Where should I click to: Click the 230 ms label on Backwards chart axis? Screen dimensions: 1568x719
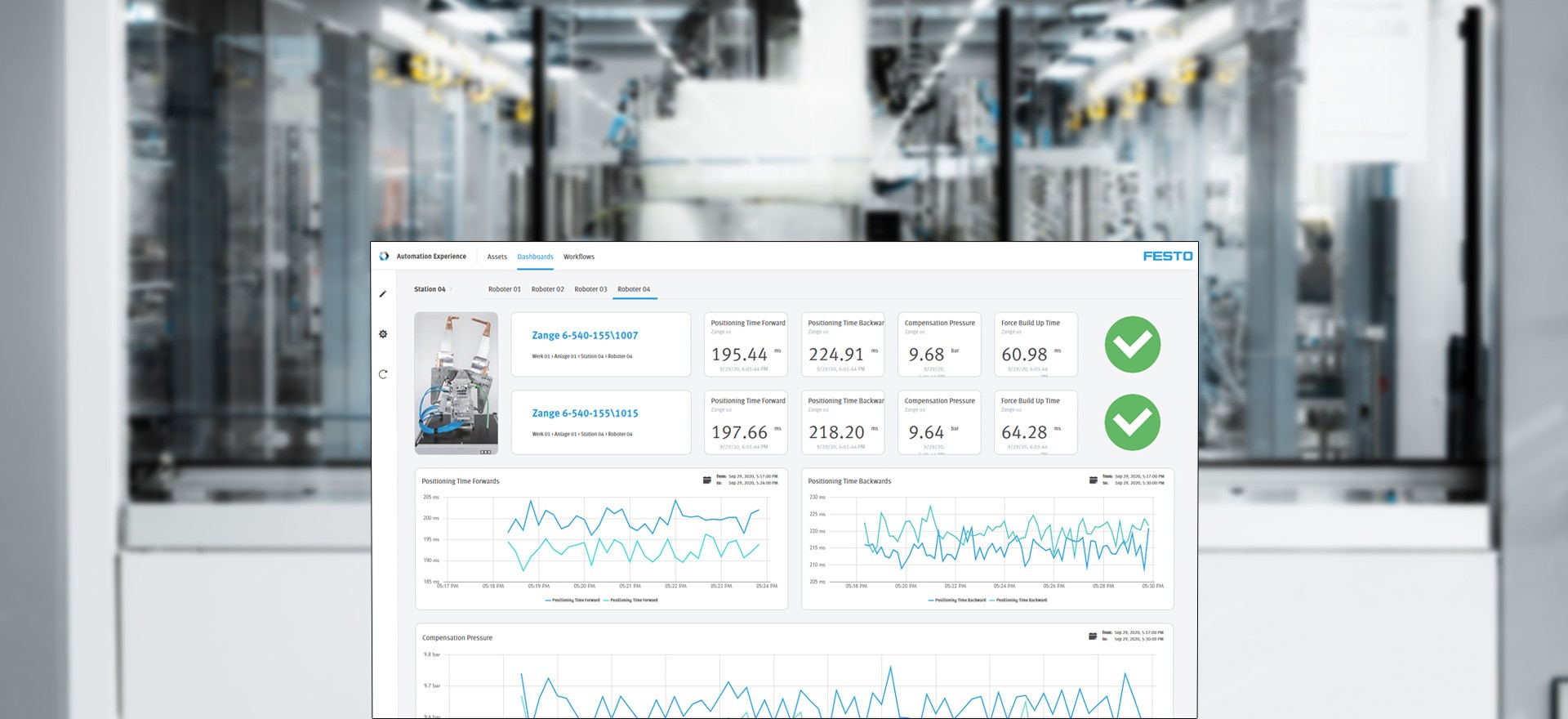(x=817, y=497)
